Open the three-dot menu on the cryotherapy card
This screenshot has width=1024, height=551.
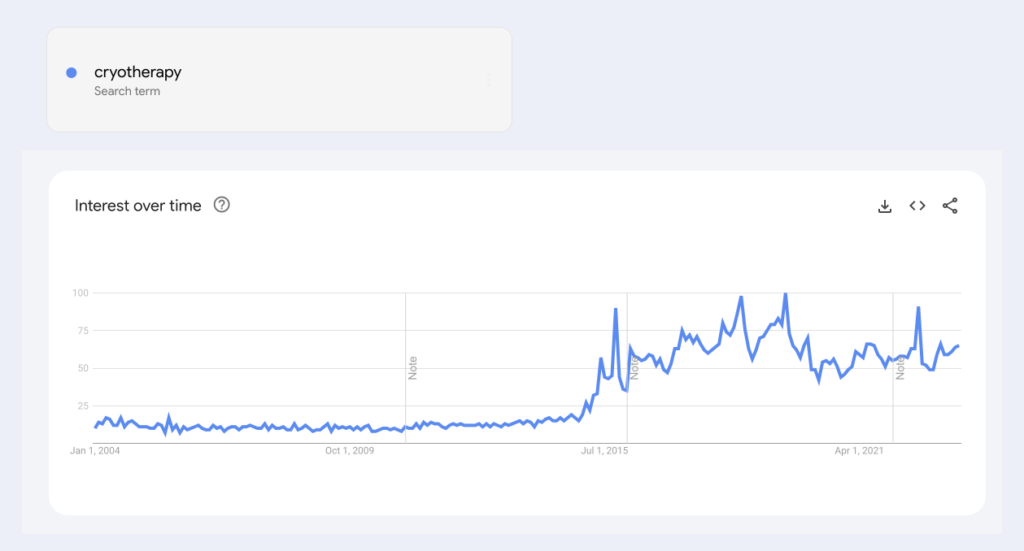pyautogui.click(x=489, y=80)
